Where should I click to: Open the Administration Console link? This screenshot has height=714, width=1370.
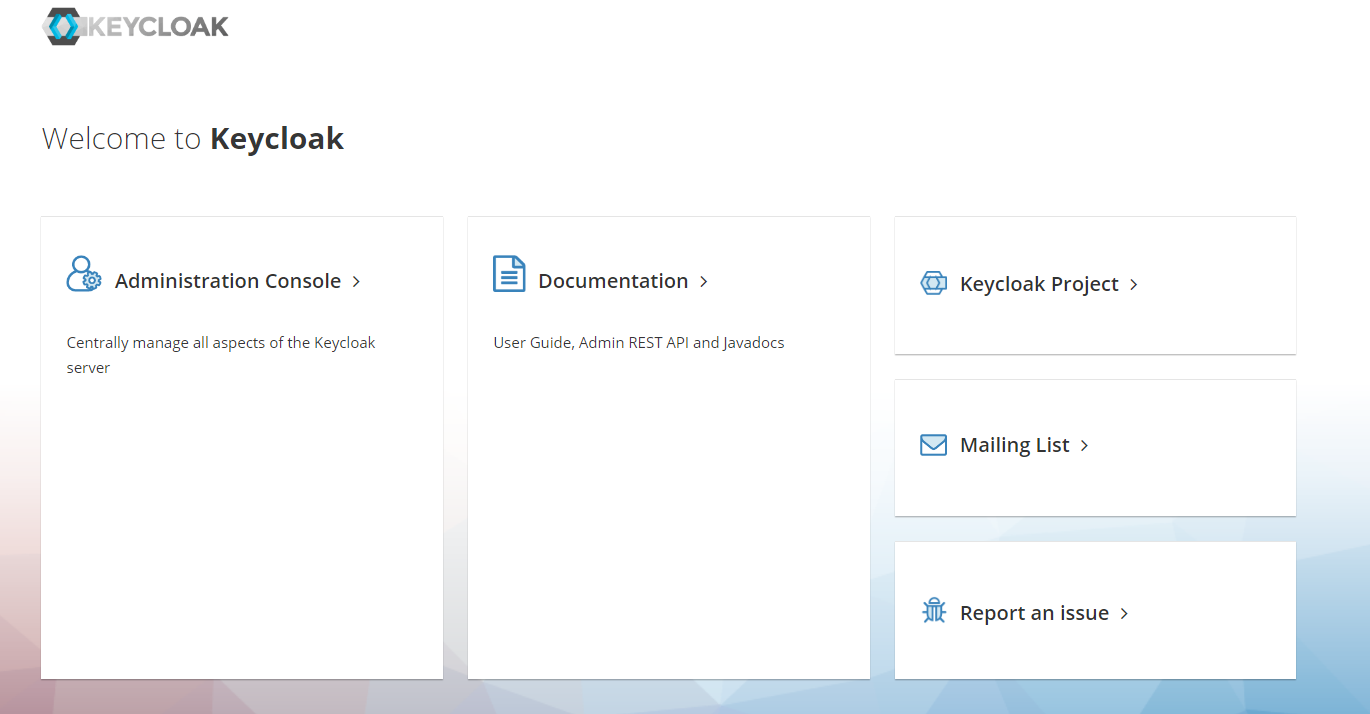(228, 281)
